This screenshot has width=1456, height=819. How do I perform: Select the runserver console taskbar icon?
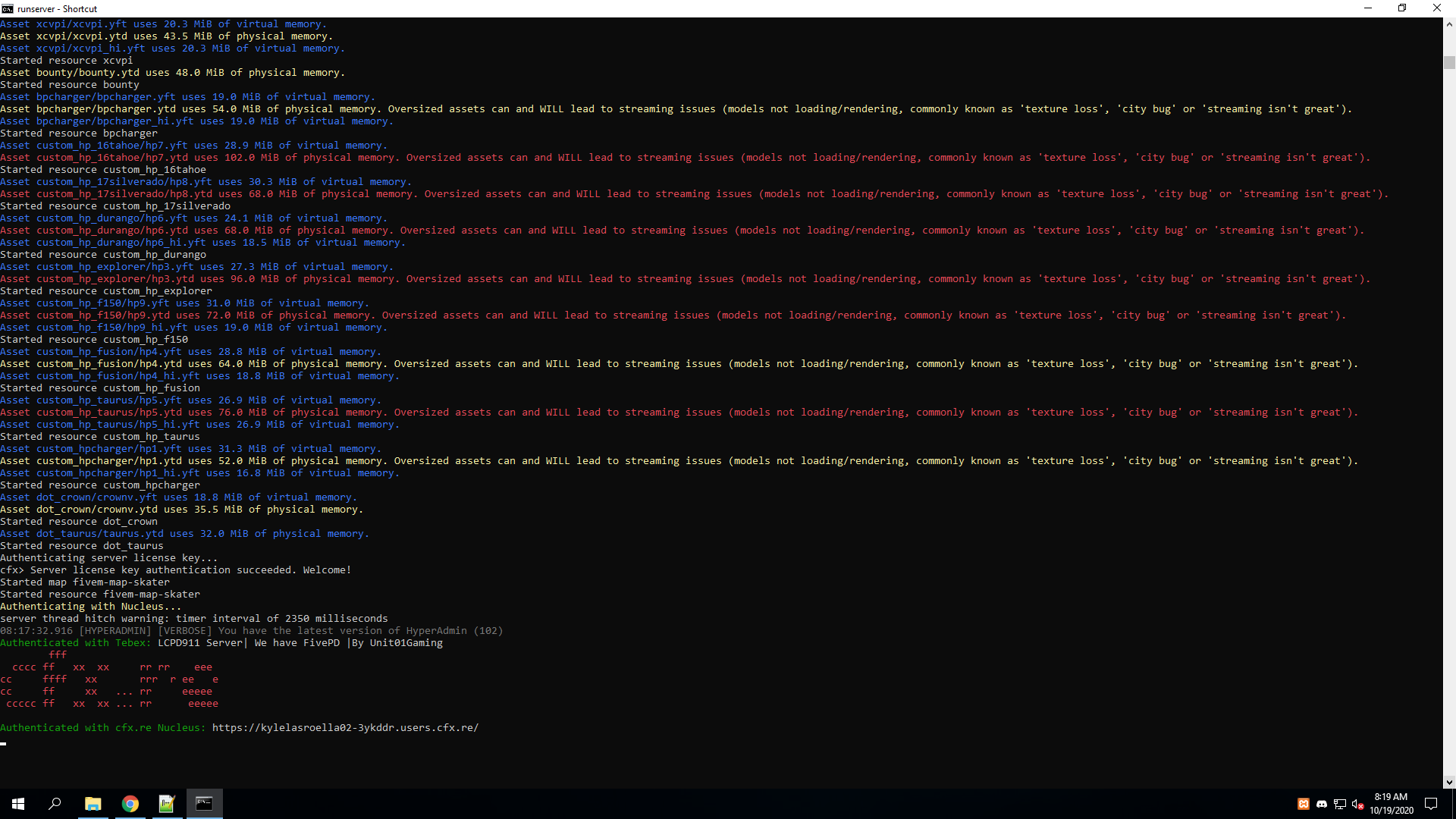204,804
